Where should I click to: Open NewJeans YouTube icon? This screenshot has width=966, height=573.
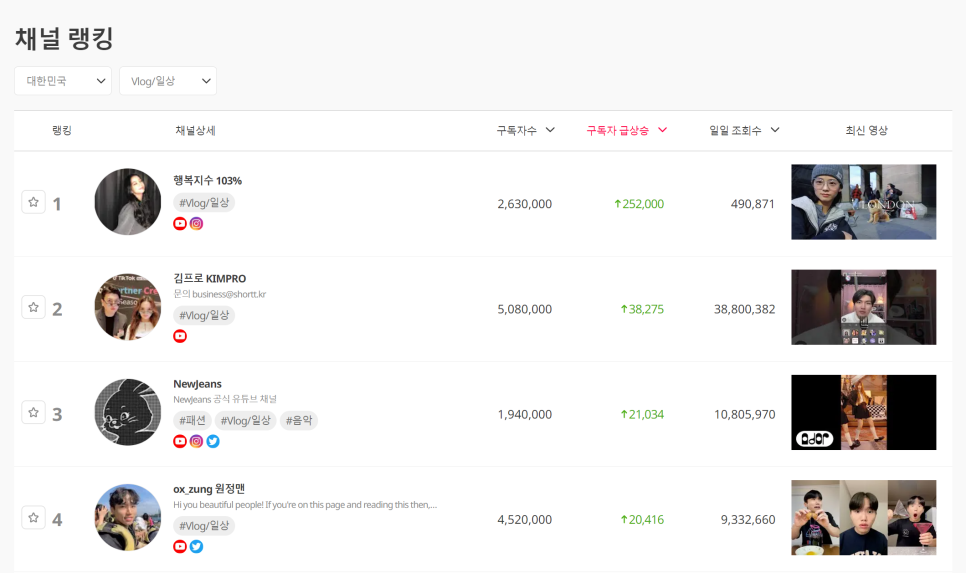point(180,441)
